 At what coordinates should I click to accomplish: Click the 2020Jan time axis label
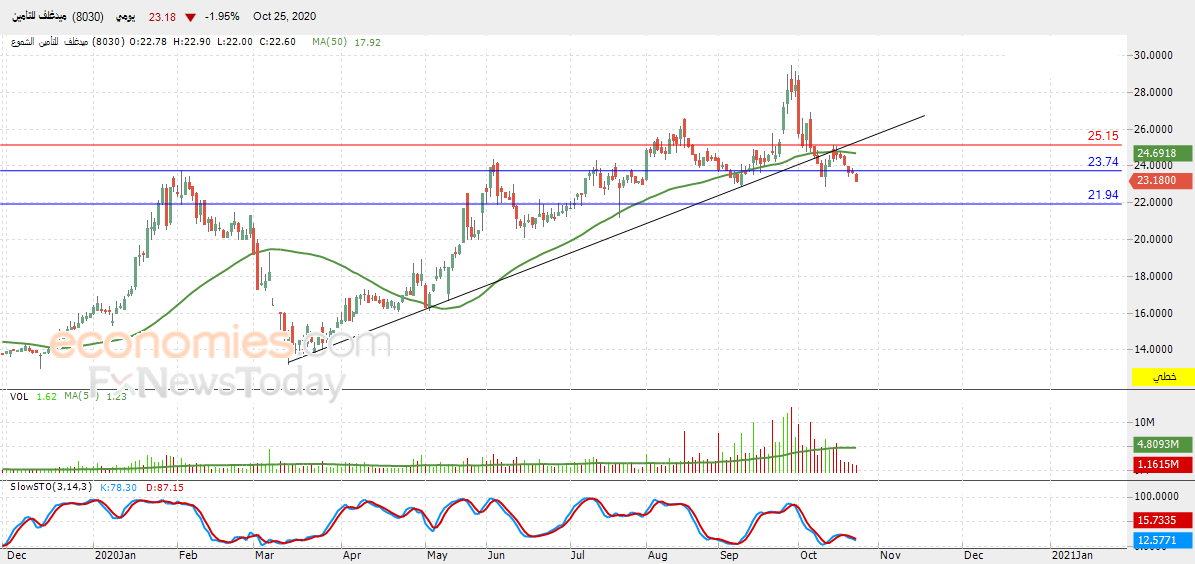click(114, 556)
